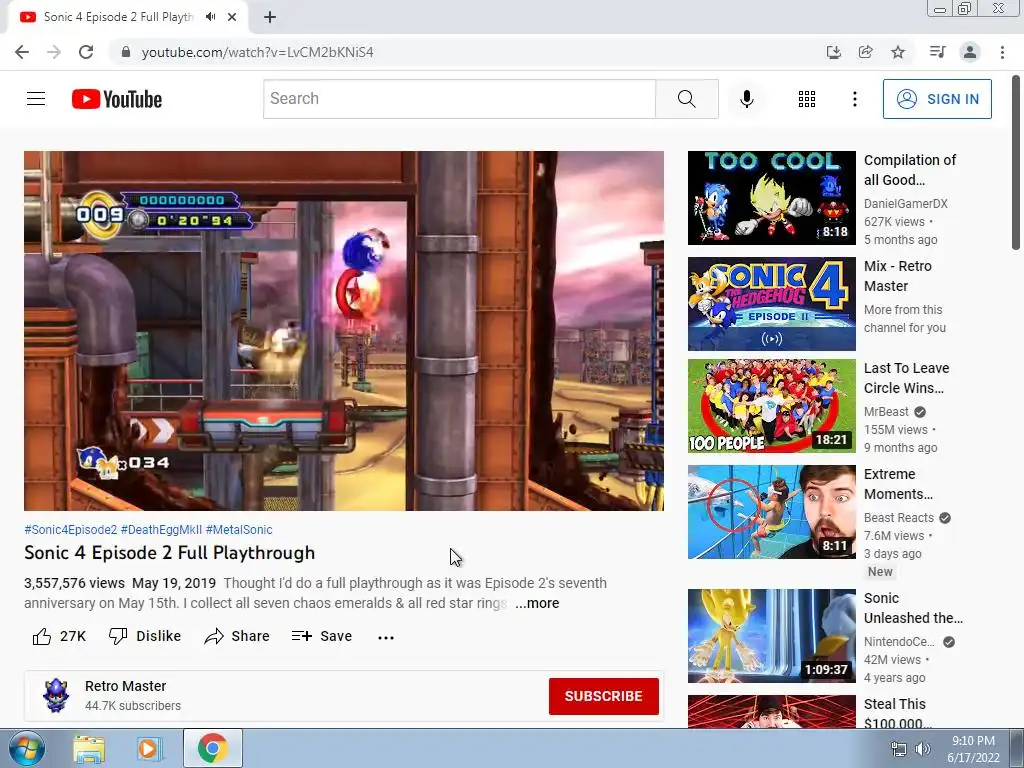The height and width of the screenshot is (768, 1024).
Task: Click the Beast Reacts channel name
Action: tap(899, 518)
